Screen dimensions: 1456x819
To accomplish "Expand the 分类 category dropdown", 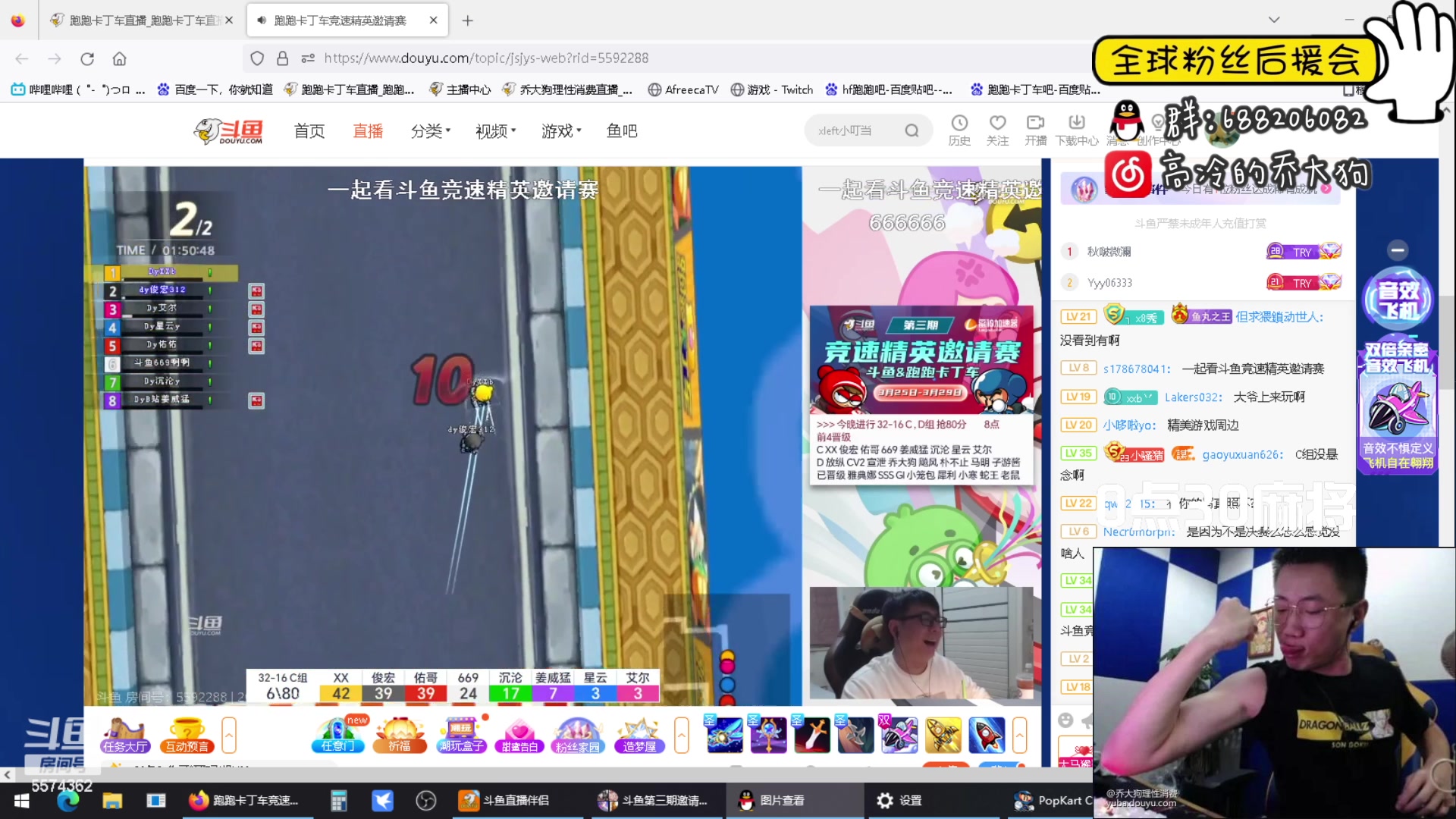I will coord(431,130).
